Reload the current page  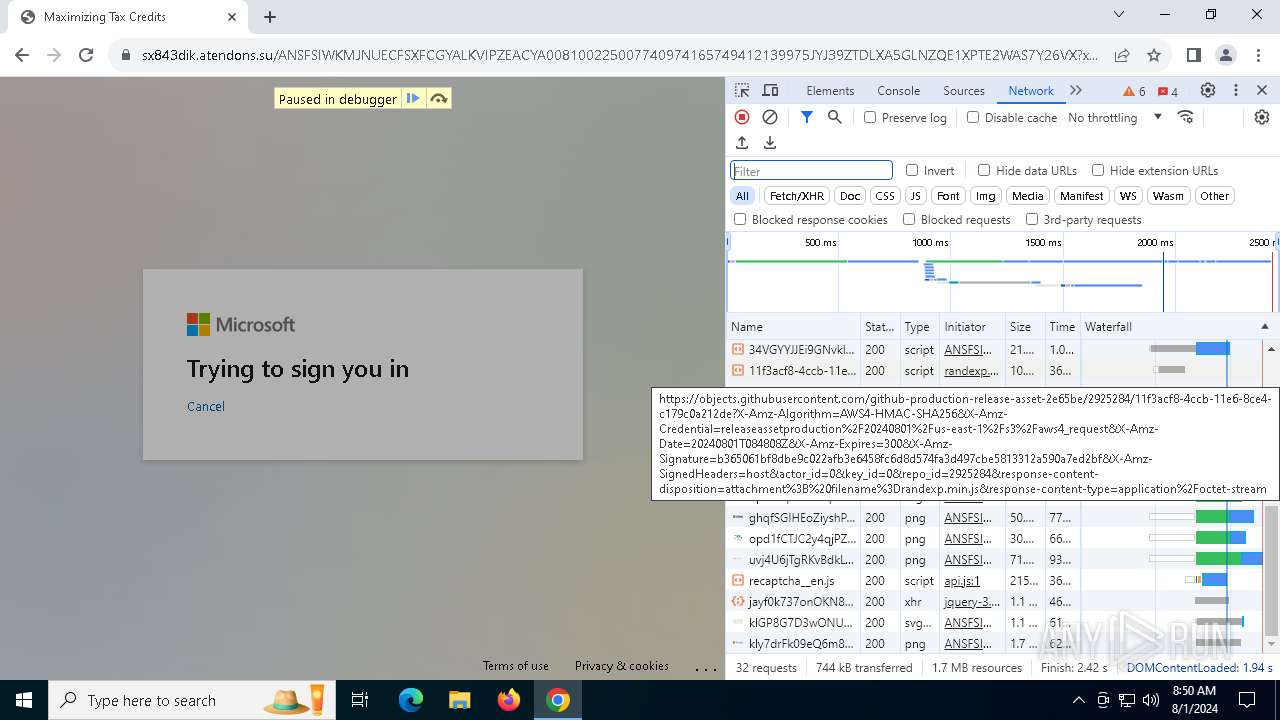click(x=86, y=55)
